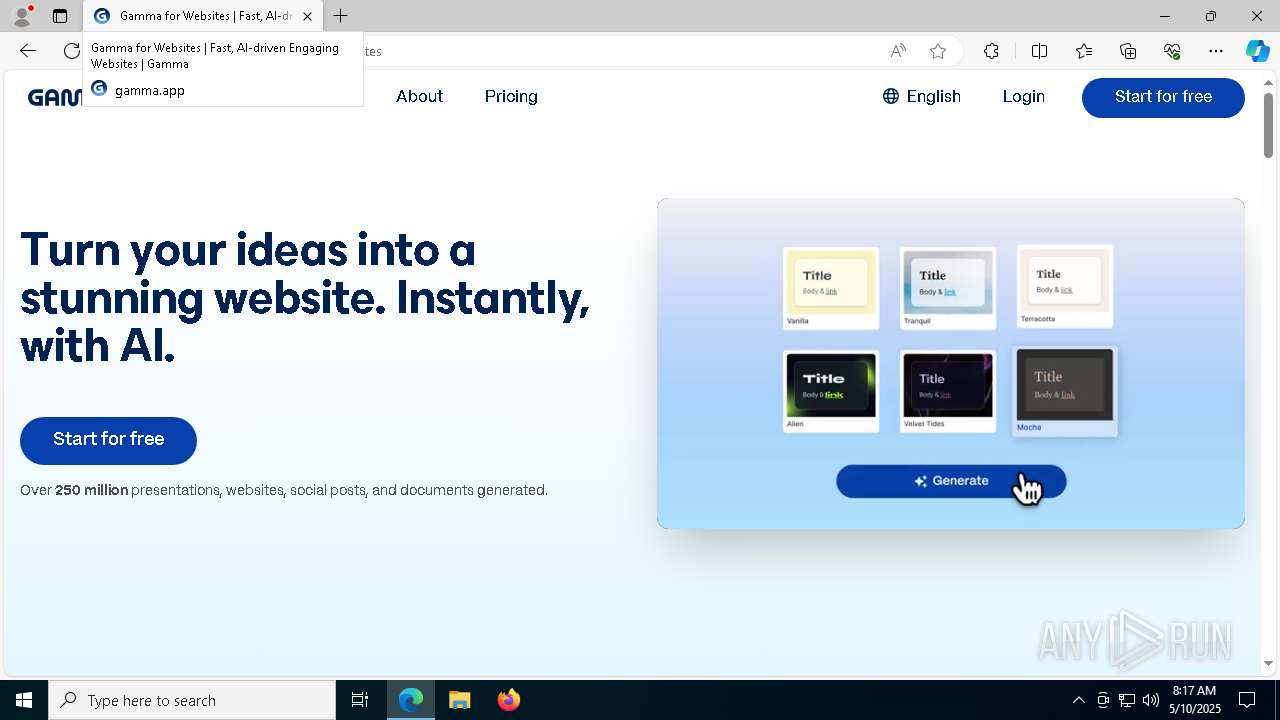This screenshot has width=1280, height=720.
Task: Open Firefox from taskbar
Action: coord(508,700)
